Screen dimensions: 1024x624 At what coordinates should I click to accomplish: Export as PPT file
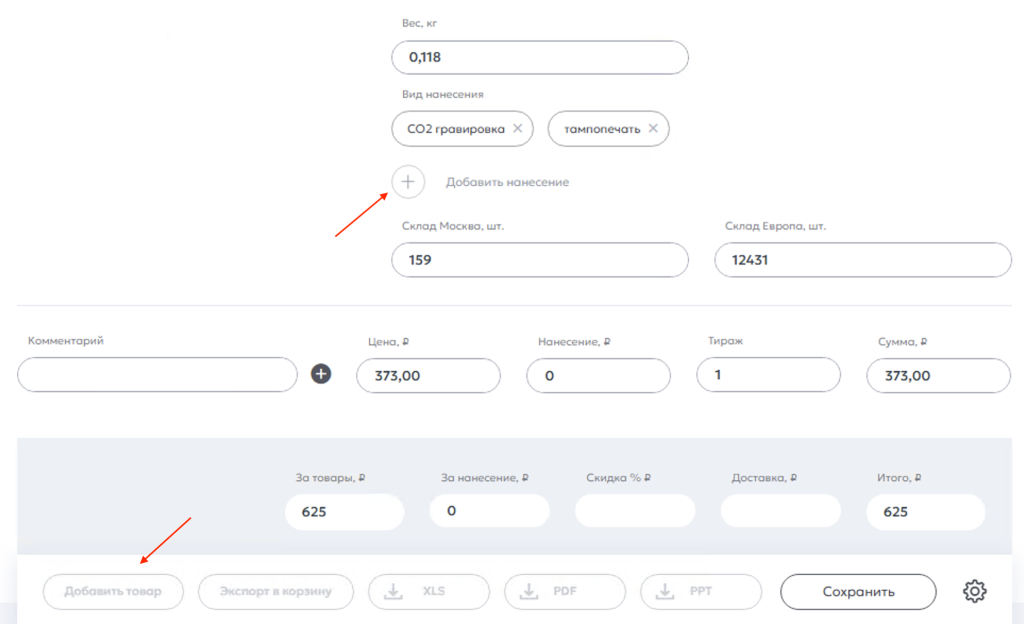(701, 591)
